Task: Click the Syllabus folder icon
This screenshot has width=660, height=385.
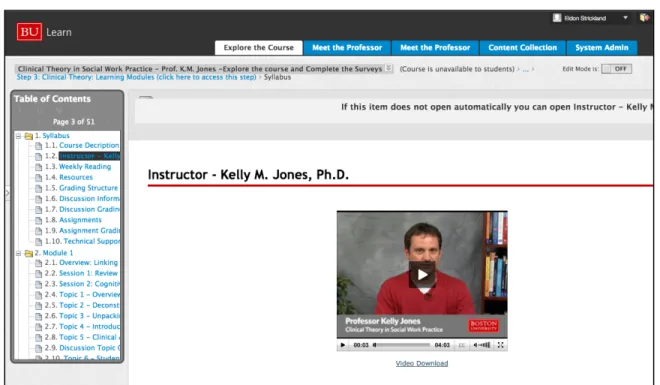Action: (29, 136)
